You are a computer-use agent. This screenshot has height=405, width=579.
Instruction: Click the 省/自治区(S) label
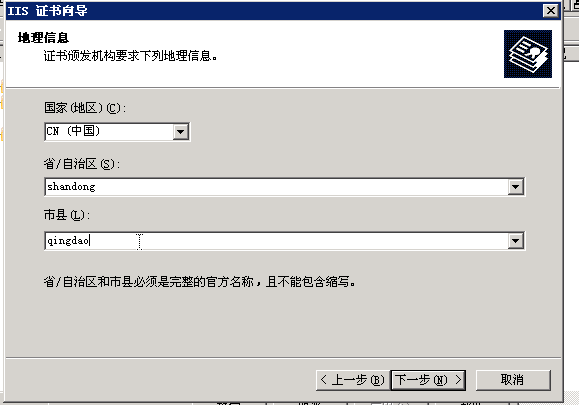click(82, 164)
